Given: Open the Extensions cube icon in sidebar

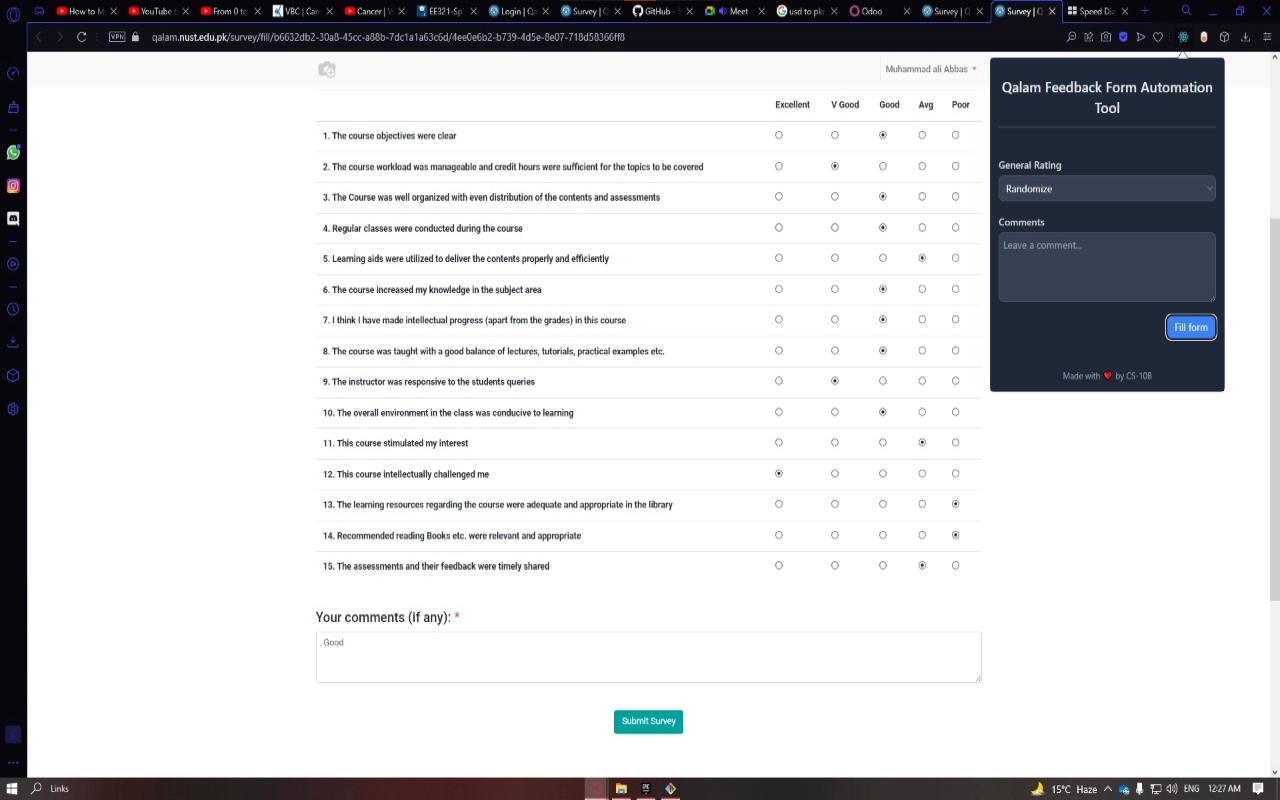Looking at the screenshot, I should [13, 375].
